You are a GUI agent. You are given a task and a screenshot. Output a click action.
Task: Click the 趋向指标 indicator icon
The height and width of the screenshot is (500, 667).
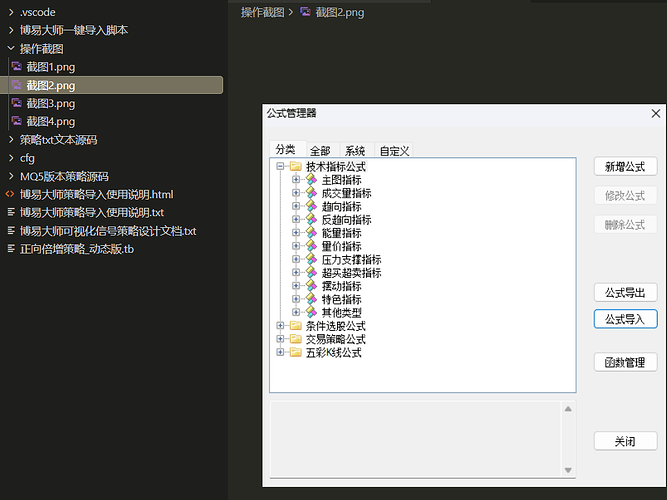click(x=311, y=206)
